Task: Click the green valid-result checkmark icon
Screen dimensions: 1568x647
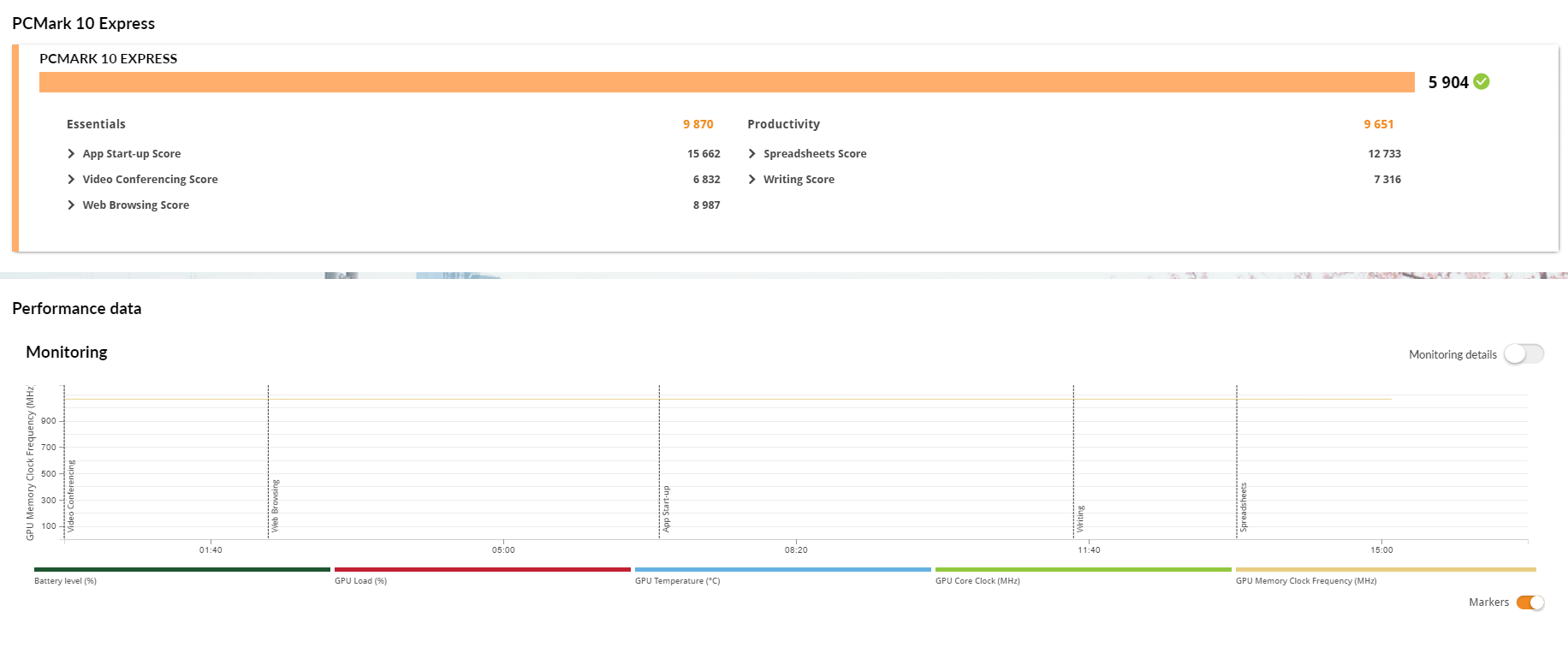Action: click(x=1482, y=82)
